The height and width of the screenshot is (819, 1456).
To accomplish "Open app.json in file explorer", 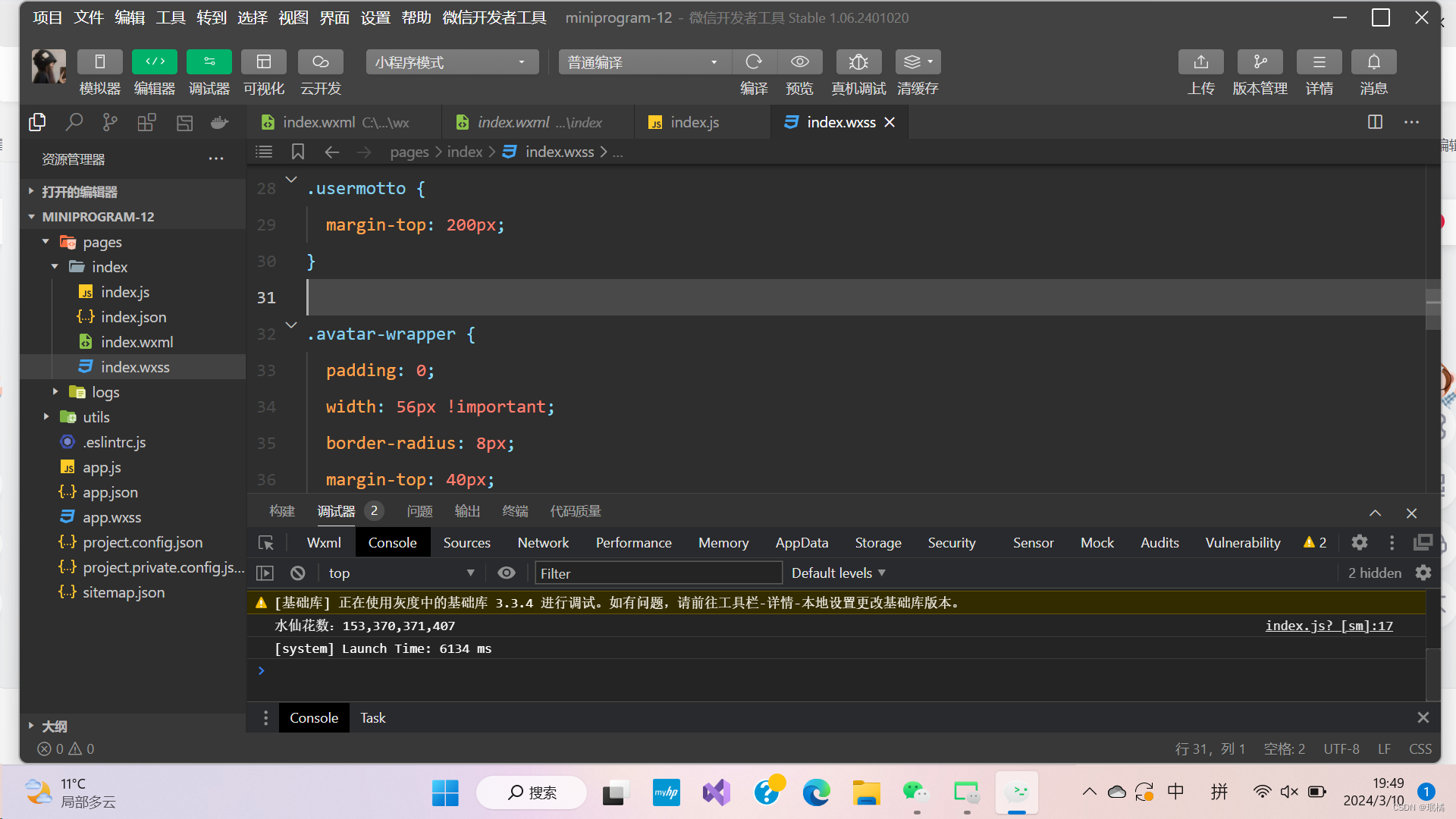I will point(110,492).
